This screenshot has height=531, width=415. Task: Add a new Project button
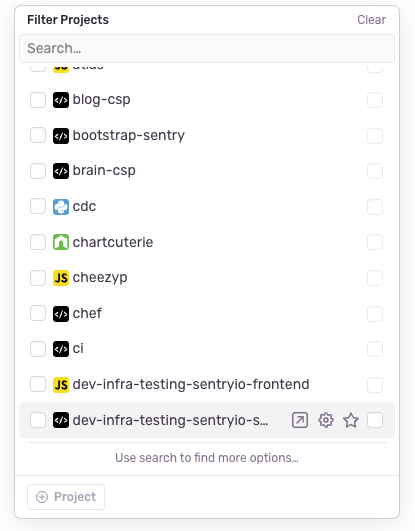coord(66,497)
